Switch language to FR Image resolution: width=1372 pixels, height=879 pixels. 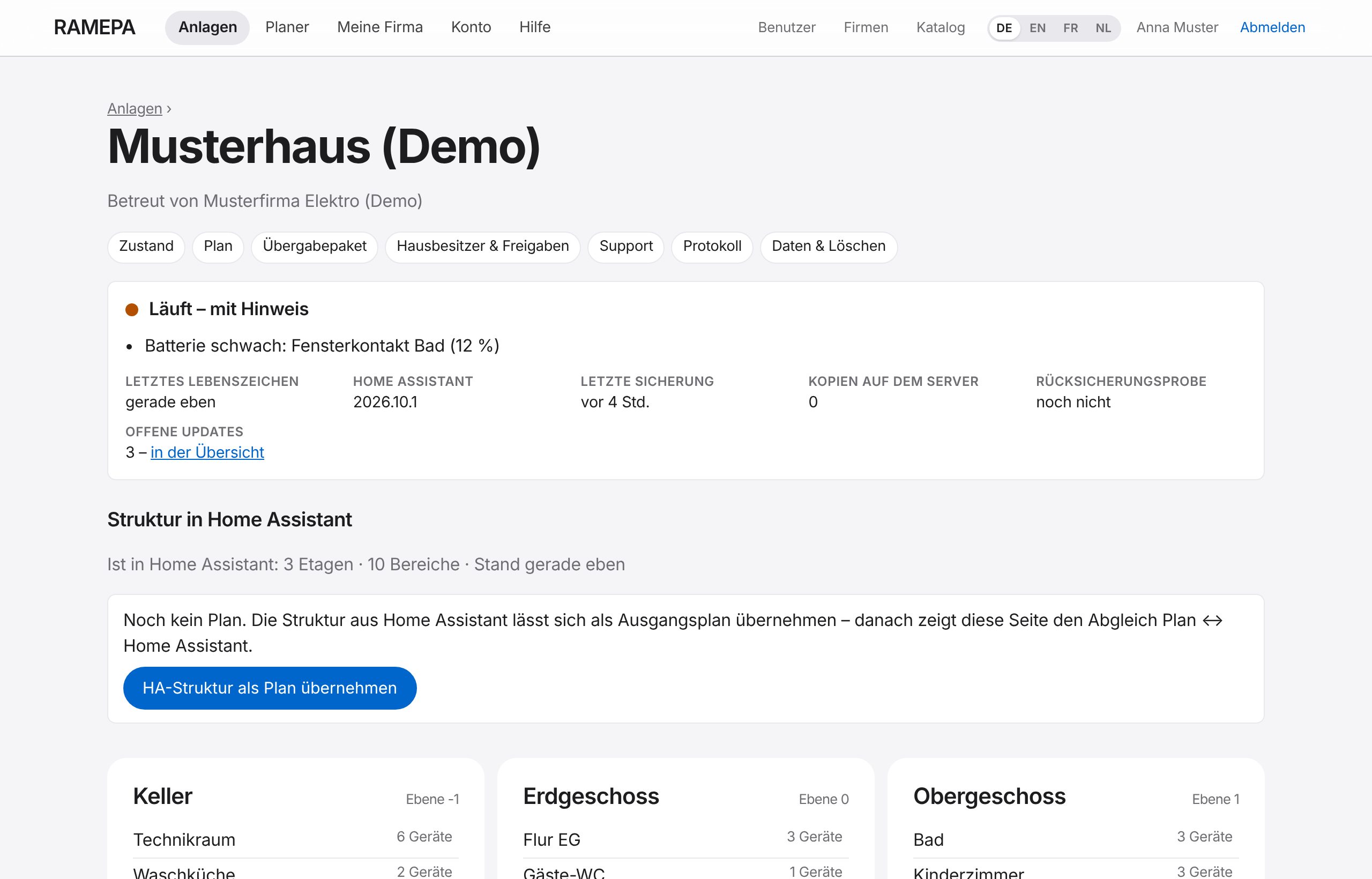pos(1070,28)
